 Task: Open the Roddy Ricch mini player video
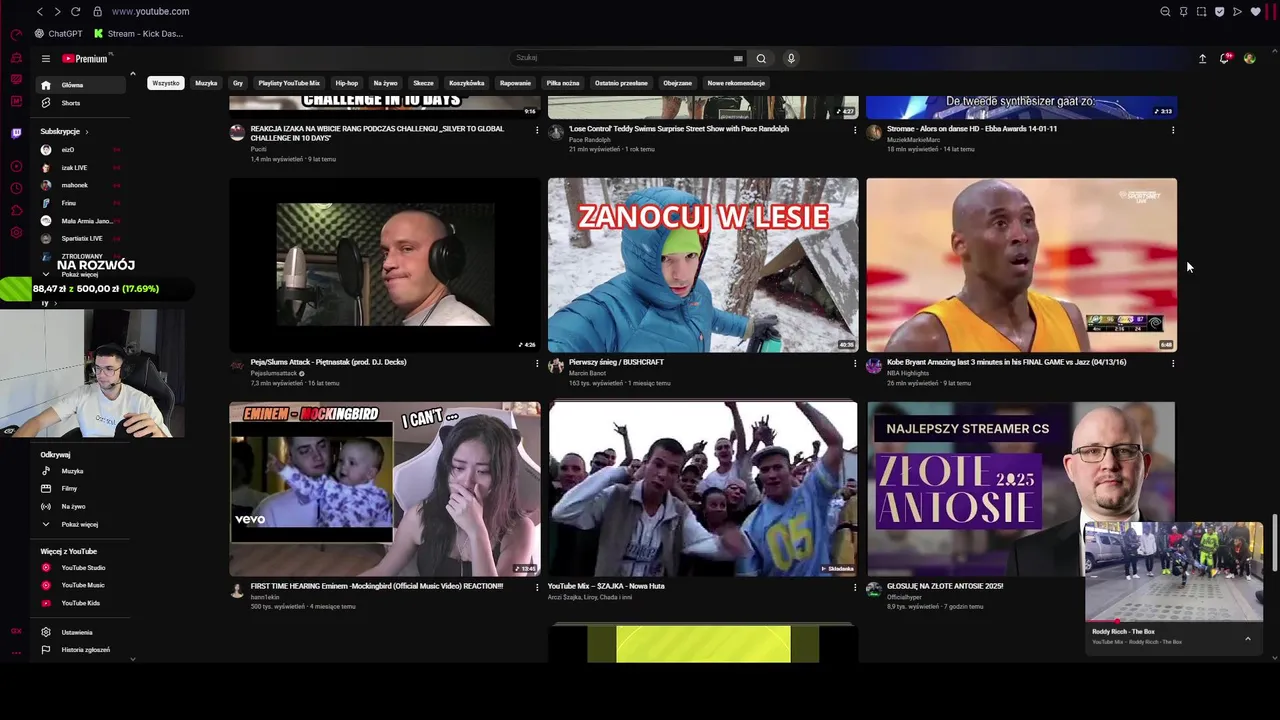[1173, 572]
